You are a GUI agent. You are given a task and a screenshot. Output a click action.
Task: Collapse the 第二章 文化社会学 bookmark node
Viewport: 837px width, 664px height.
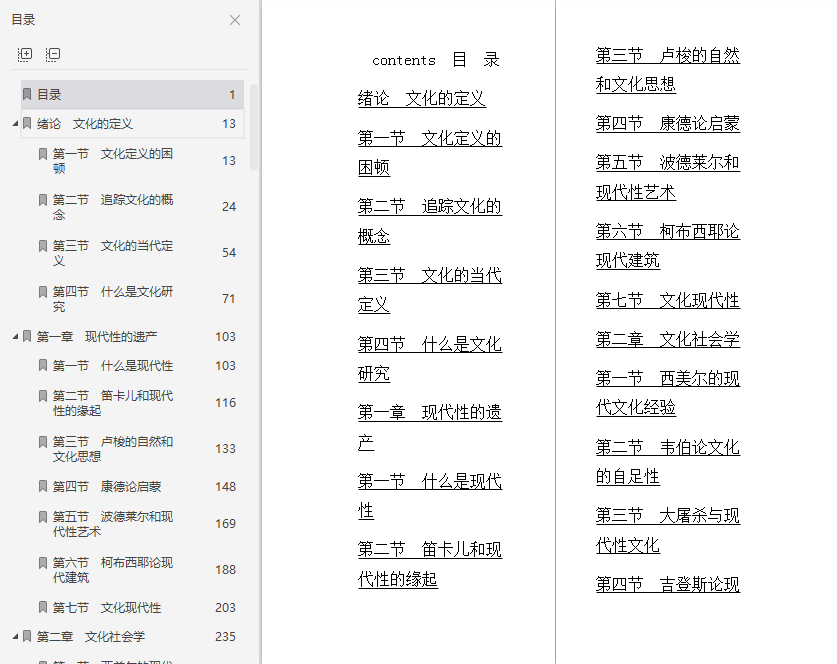[15, 637]
